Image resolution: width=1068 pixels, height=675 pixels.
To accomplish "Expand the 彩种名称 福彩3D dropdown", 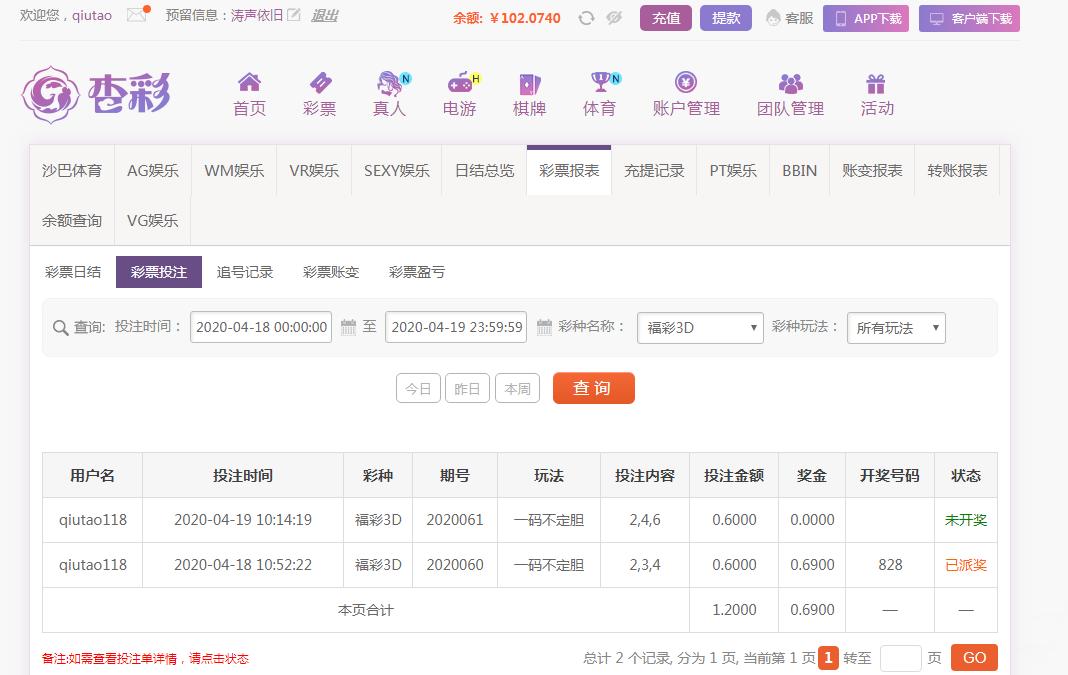I will coord(699,328).
